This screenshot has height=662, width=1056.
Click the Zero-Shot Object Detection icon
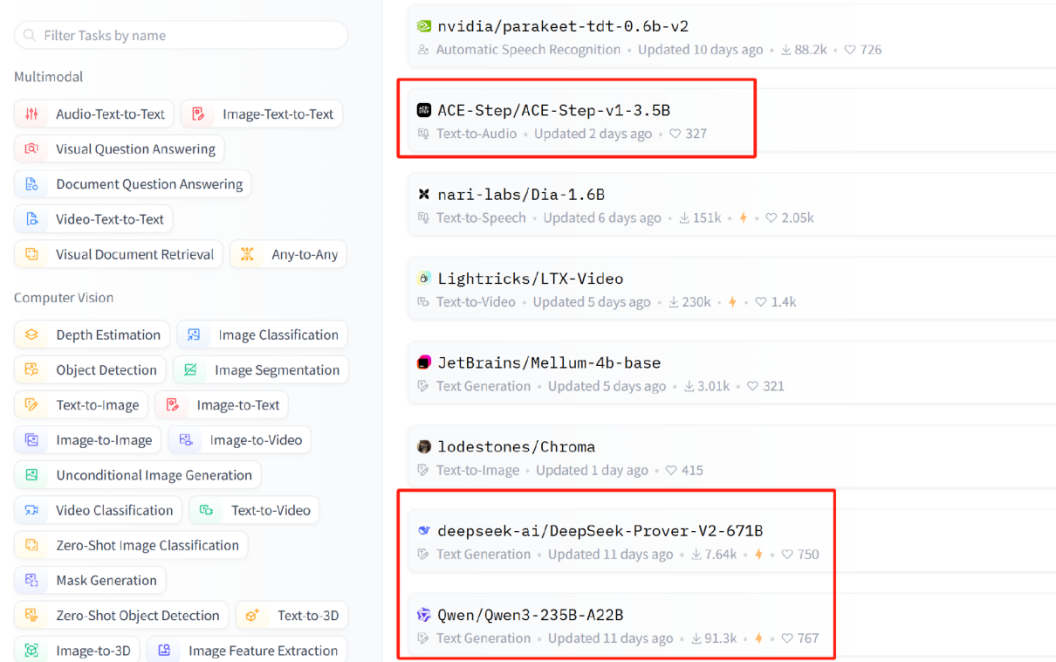click(32, 615)
